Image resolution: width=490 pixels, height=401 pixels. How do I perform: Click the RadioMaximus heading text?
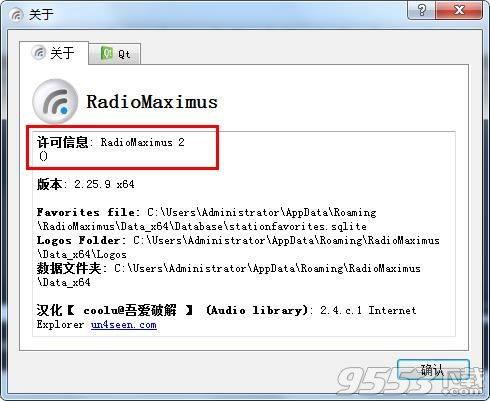(x=152, y=102)
